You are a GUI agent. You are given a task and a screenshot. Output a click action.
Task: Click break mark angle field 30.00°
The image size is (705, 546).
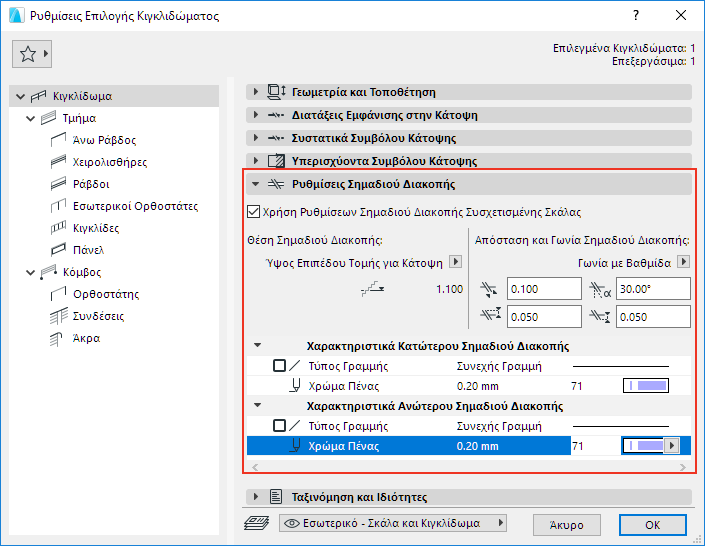click(x=653, y=289)
